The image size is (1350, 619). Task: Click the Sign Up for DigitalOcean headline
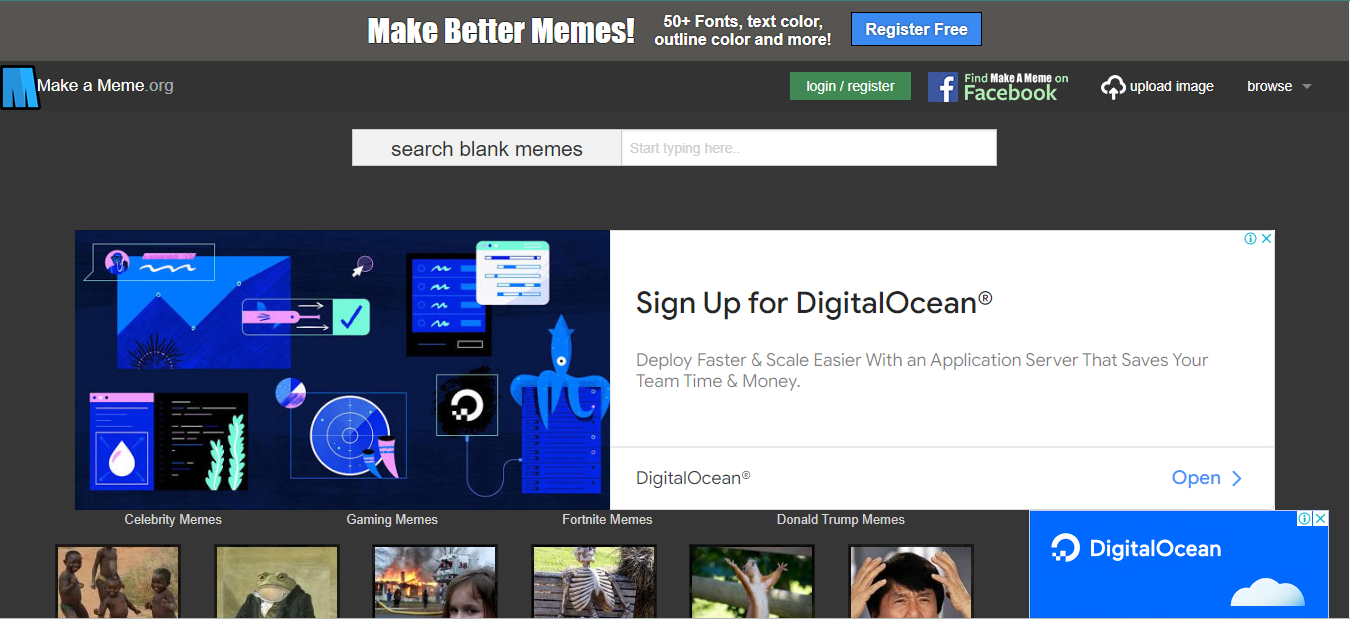coord(814,303)
